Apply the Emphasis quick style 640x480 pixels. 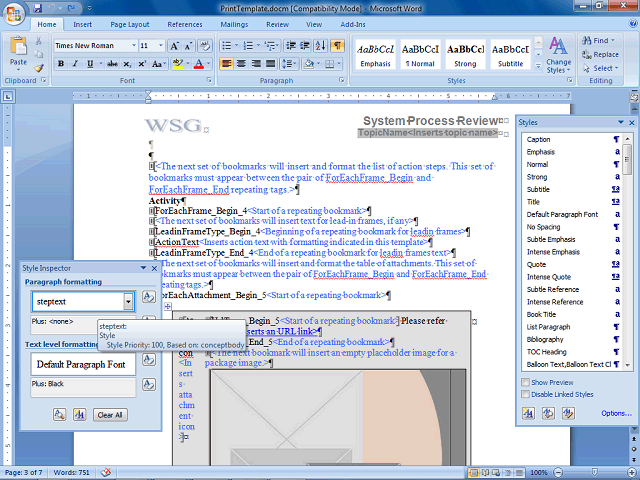[376, 55]
